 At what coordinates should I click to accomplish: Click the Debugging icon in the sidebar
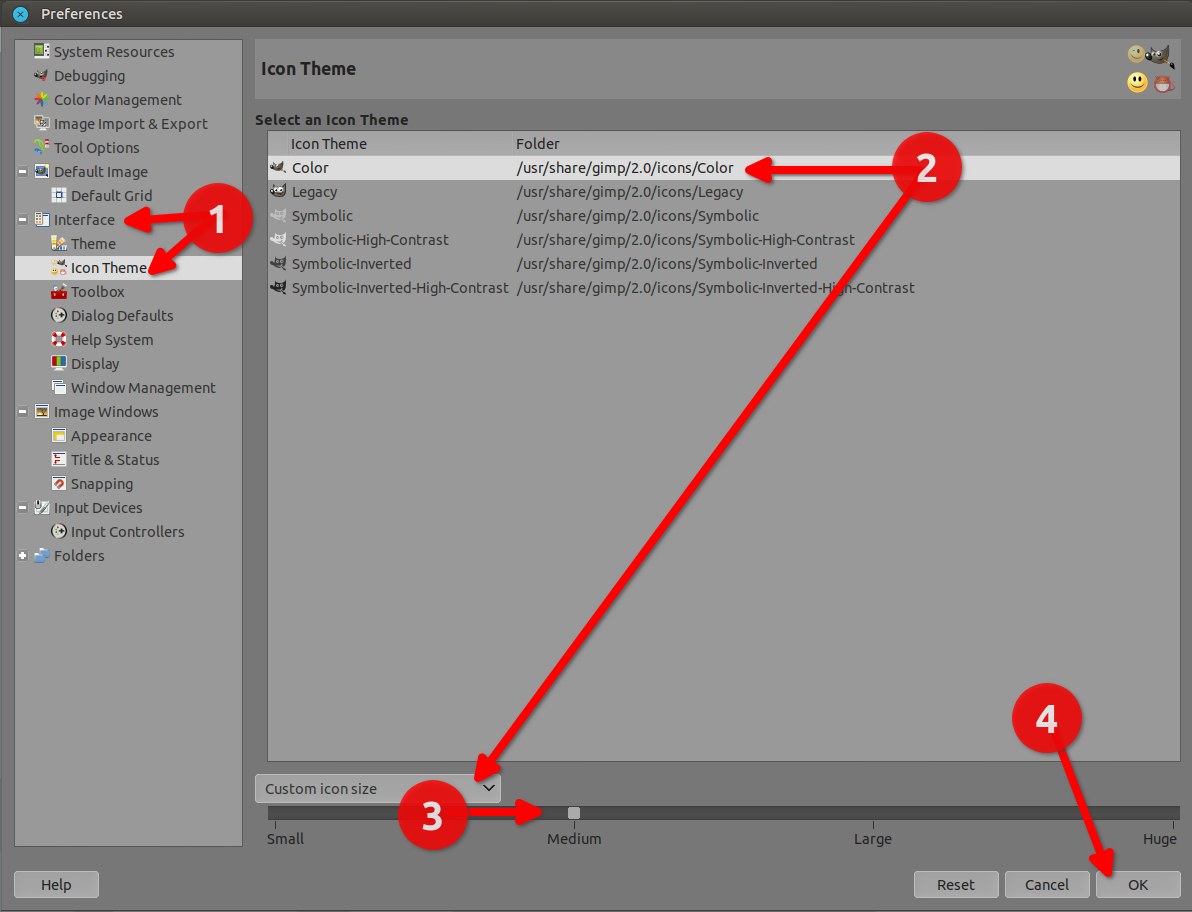42,75
